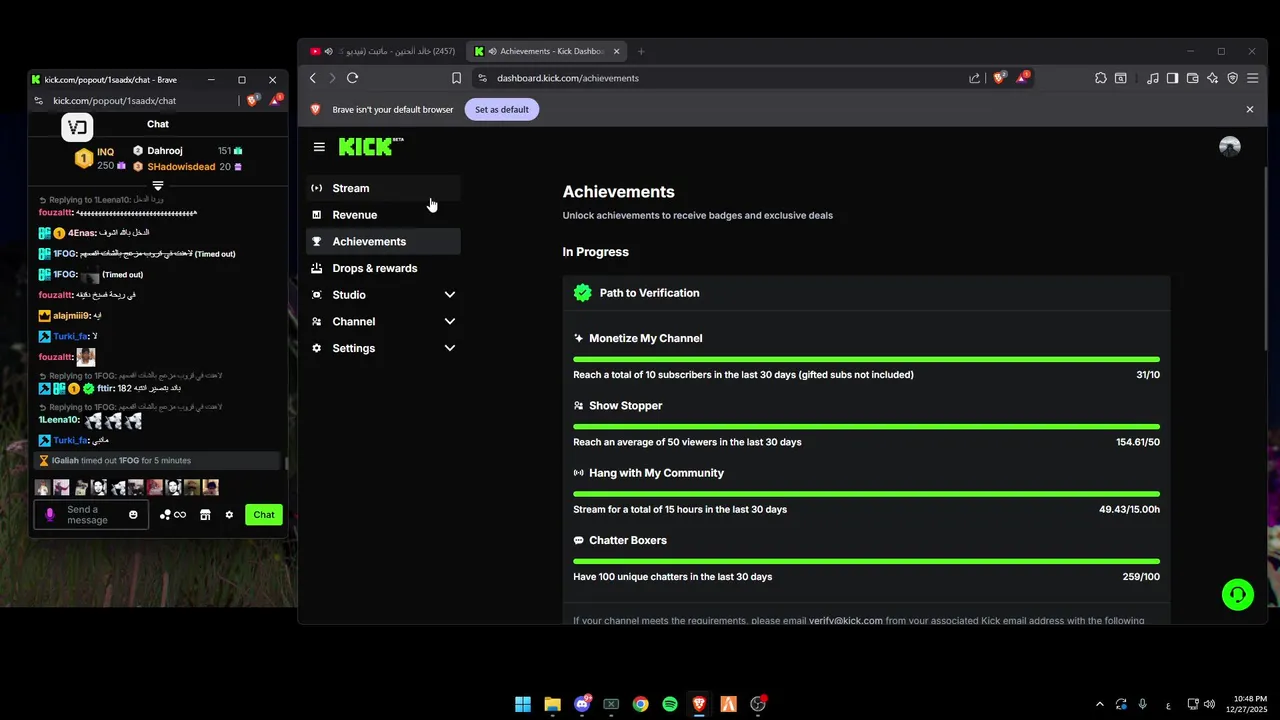Open a new browser tab
The height and width of the screenshot is (720, 1280).
pyautogui.click(x=641, y=51)
